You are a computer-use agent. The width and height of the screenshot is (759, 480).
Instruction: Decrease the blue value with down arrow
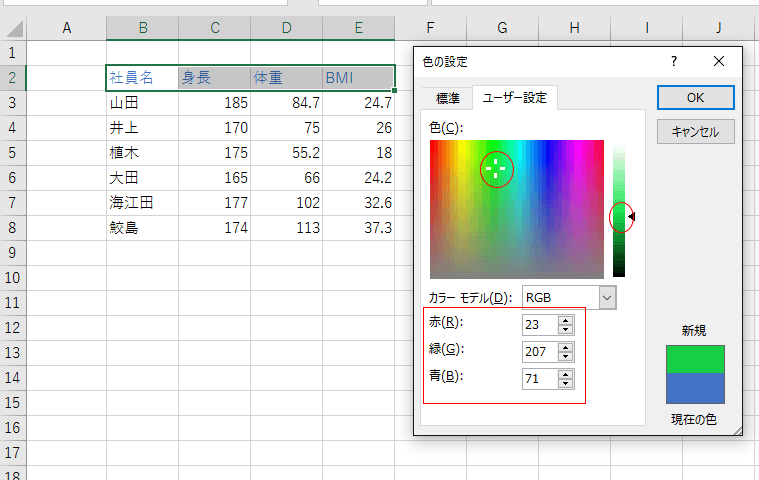[x=566, y=383]
